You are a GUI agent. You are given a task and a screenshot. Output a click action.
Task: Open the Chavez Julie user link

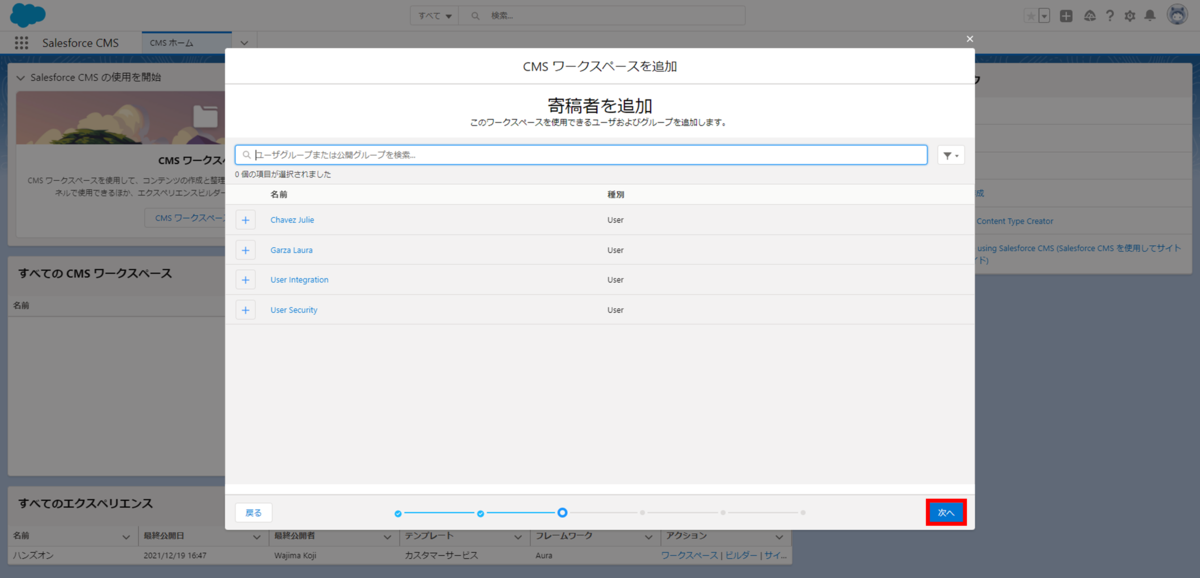point(292,220)
